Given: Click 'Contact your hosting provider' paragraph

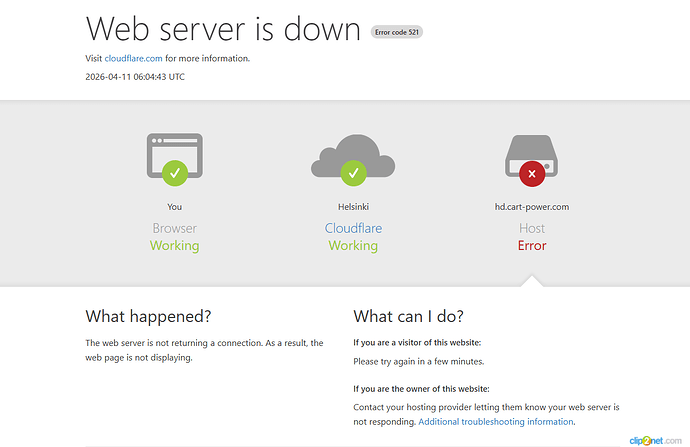Looking at the screenshot, I should coord(486,414).
